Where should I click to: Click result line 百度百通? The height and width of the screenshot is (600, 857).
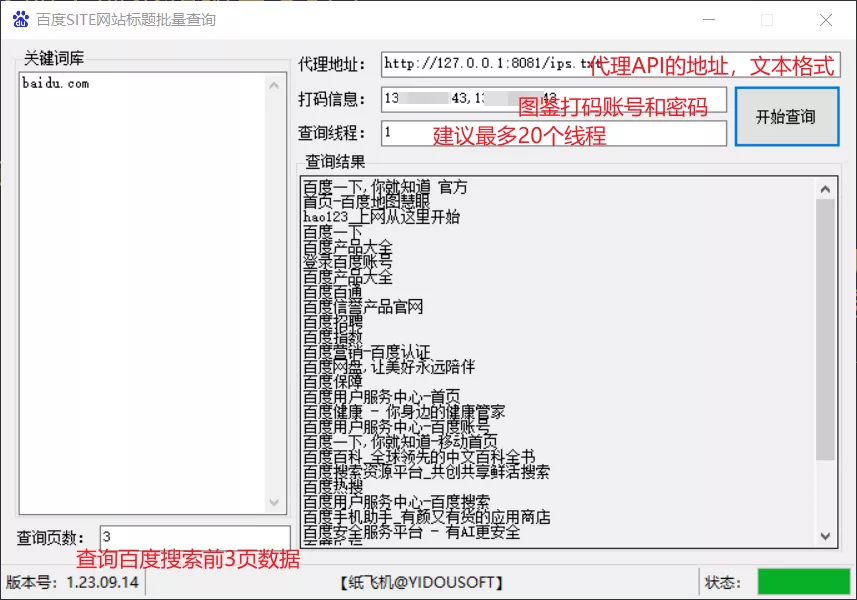[333, 292]
